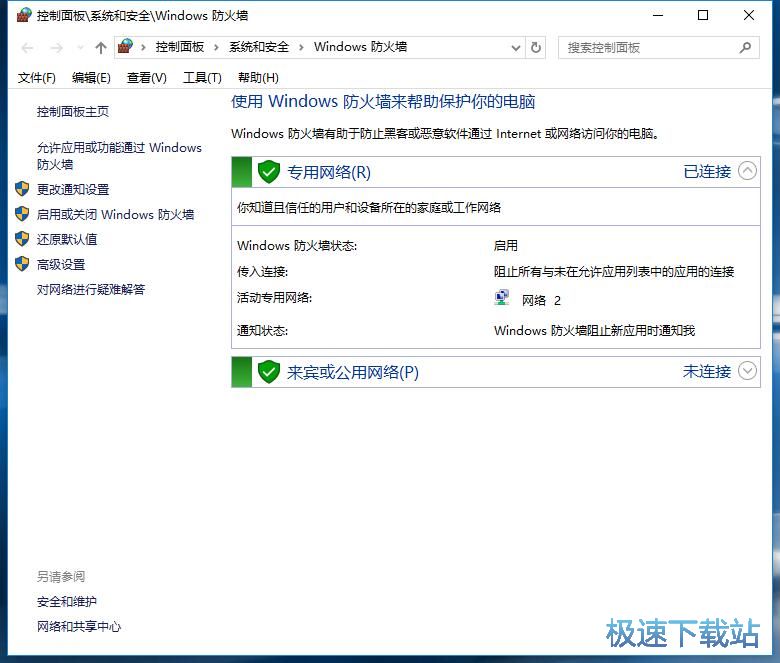This screenshot has width=780, height=663.
Task: Click the 网络 2 active network text
Action: [541, 300]
